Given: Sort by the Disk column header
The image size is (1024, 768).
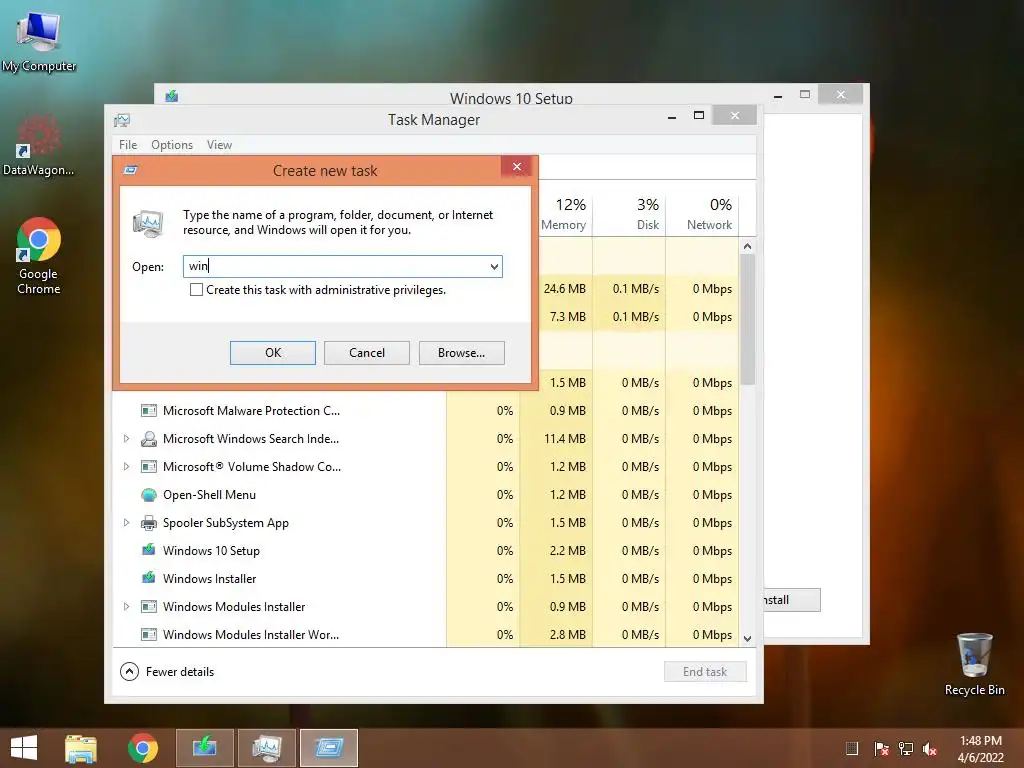Looking at the screenshot, I should pyautogui.click(x=629, y=214).
